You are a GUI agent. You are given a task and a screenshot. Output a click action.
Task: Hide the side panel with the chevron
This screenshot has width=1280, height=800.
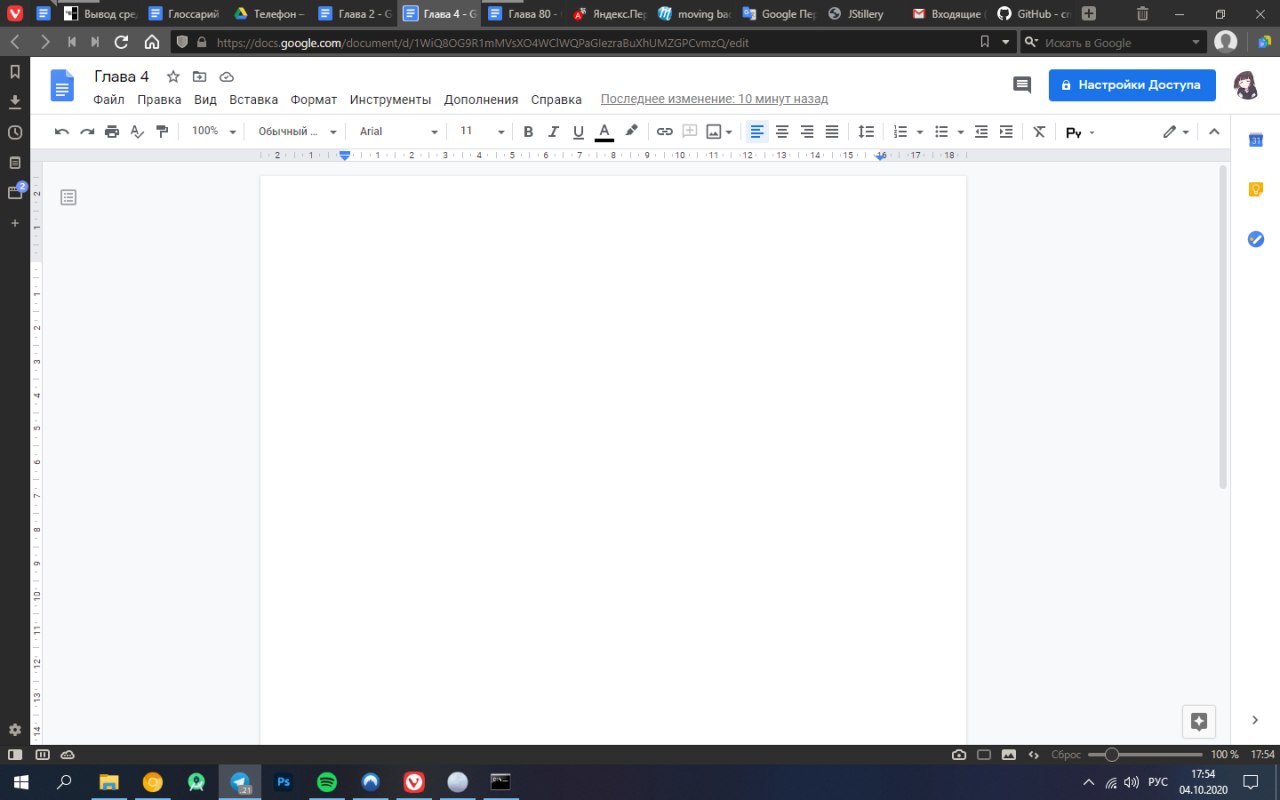1255,720
